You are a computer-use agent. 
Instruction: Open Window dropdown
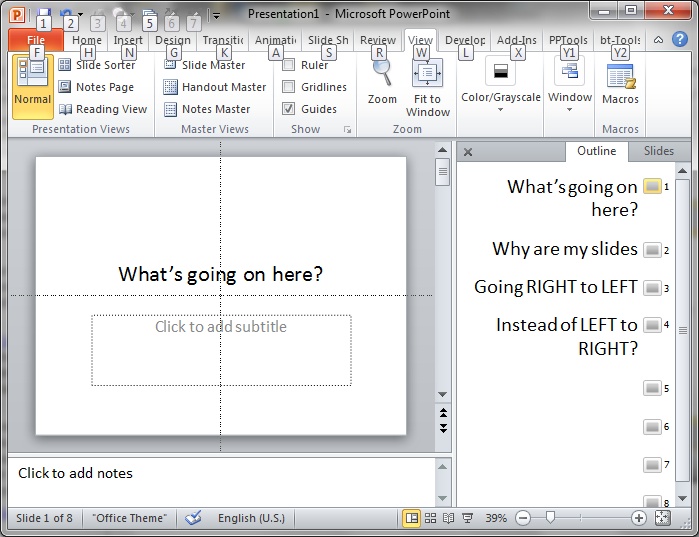[x=570, y=85]
